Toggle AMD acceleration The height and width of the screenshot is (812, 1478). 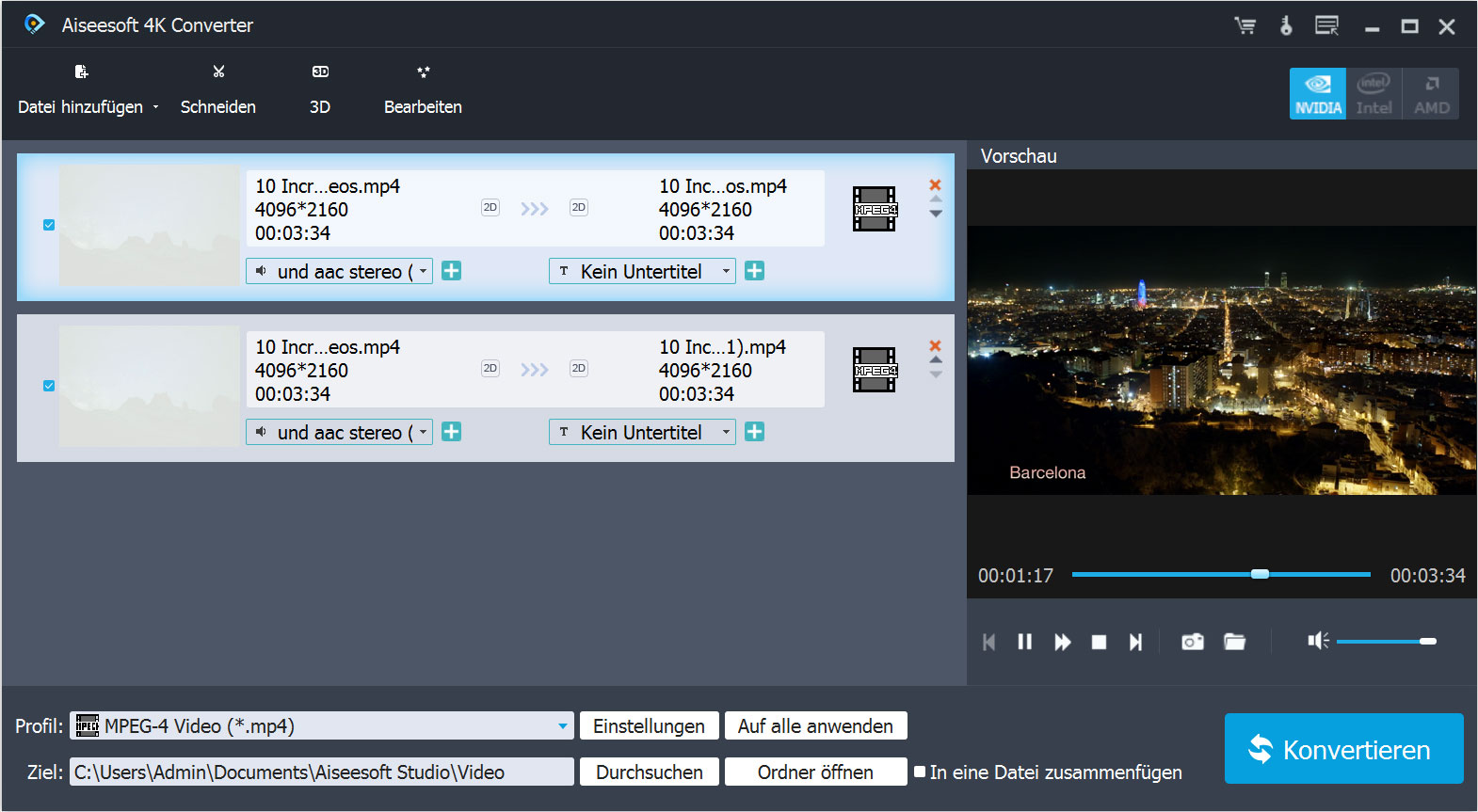pyautogui.click(x=1431, y=93)
